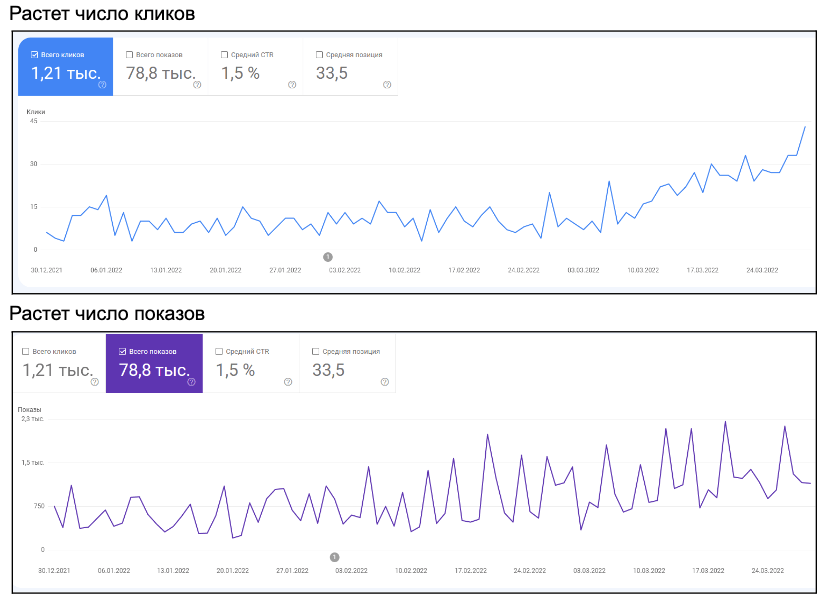Image resolution: width=831 pixels, height=609 pixels.
Task: Click annotation marker on the impressions chart timeline
Action: 335,557
